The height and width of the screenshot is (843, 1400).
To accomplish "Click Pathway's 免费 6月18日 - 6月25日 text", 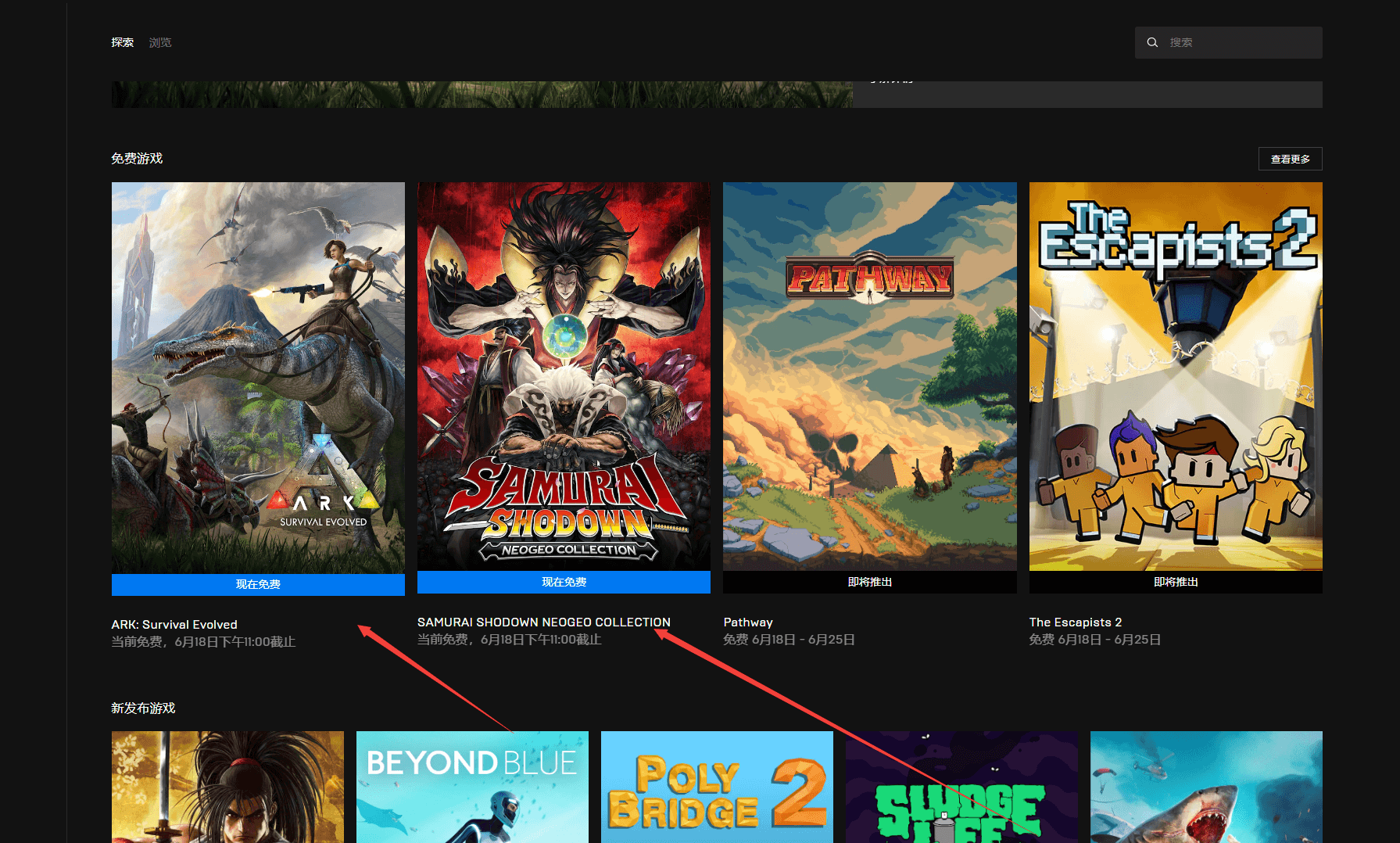I will (x=789, y=639).
